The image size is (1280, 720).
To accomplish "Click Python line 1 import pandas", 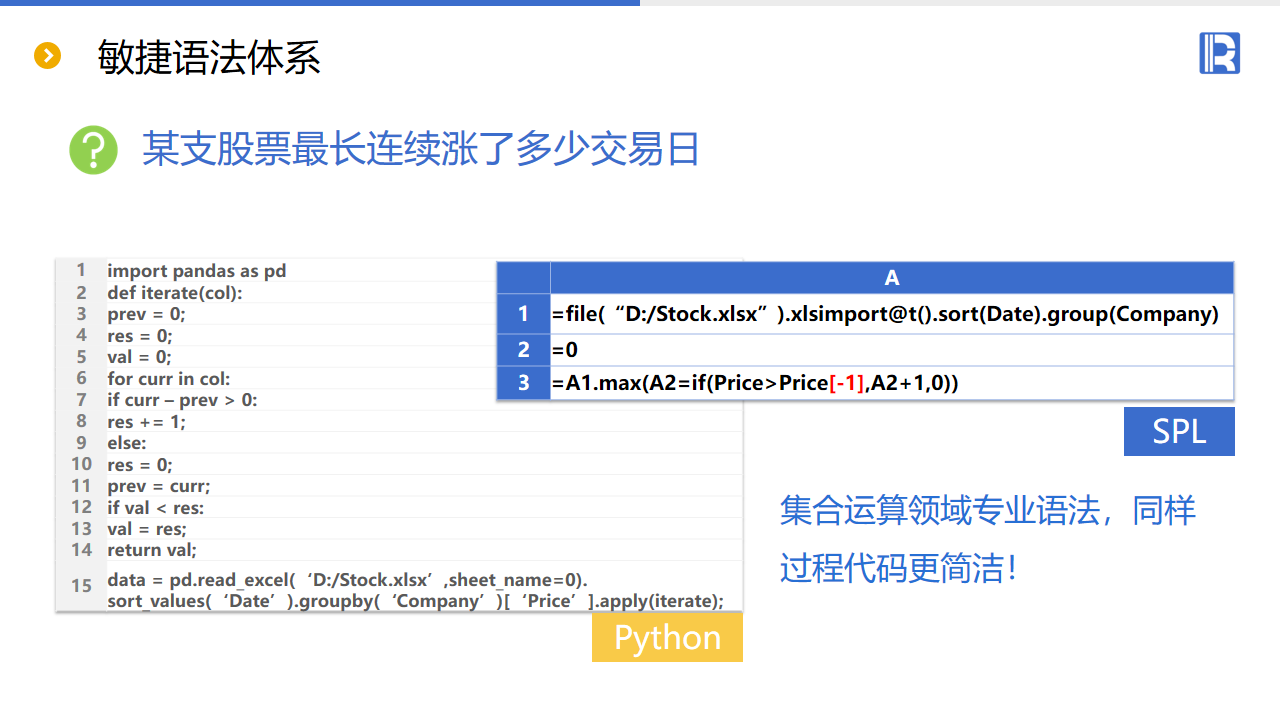I will [x=196, y=271].
